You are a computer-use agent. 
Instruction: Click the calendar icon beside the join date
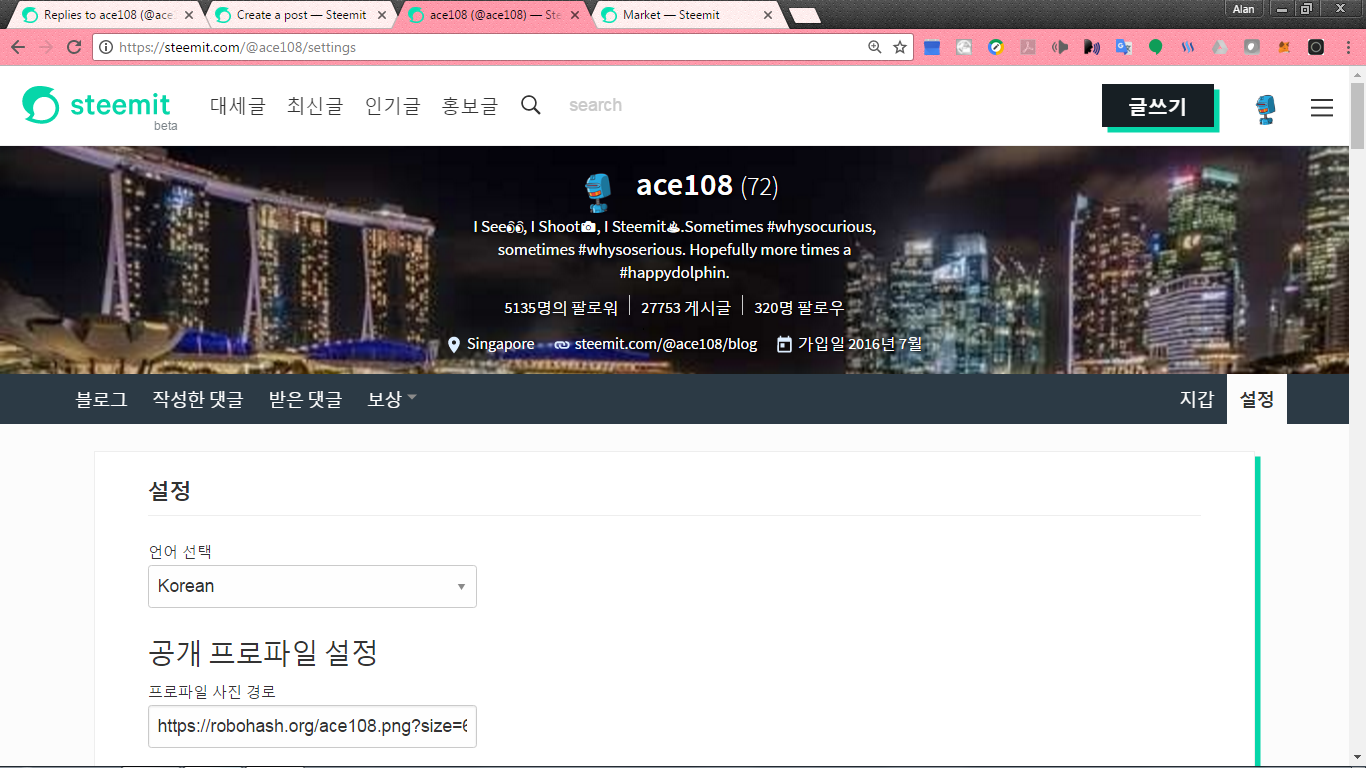[785, 344]
